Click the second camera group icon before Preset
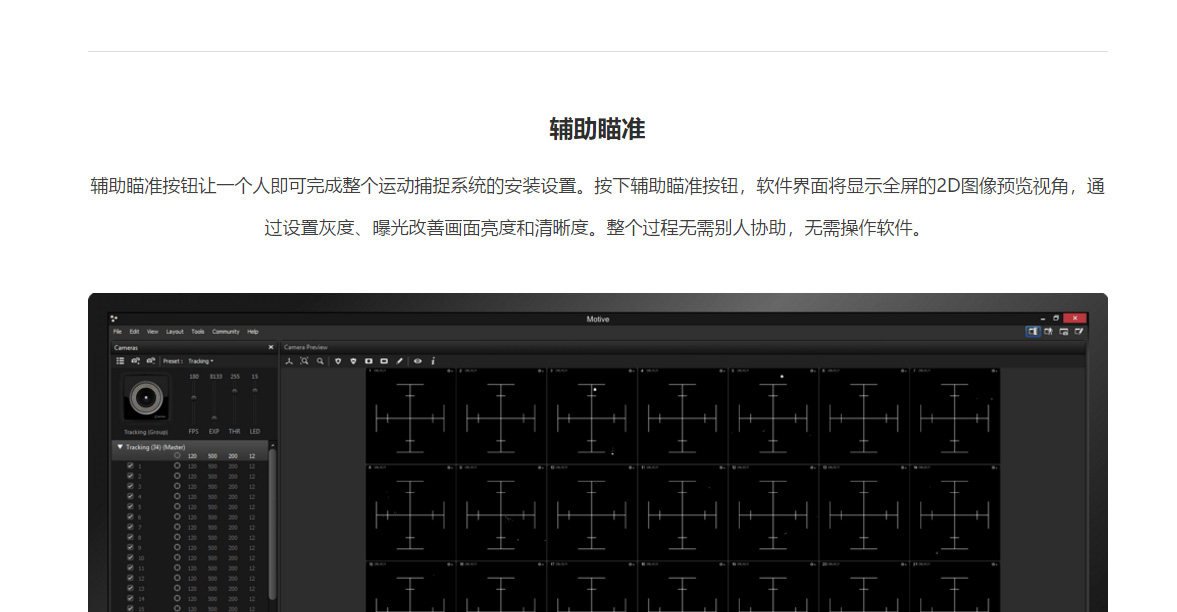 pos(151,361)
